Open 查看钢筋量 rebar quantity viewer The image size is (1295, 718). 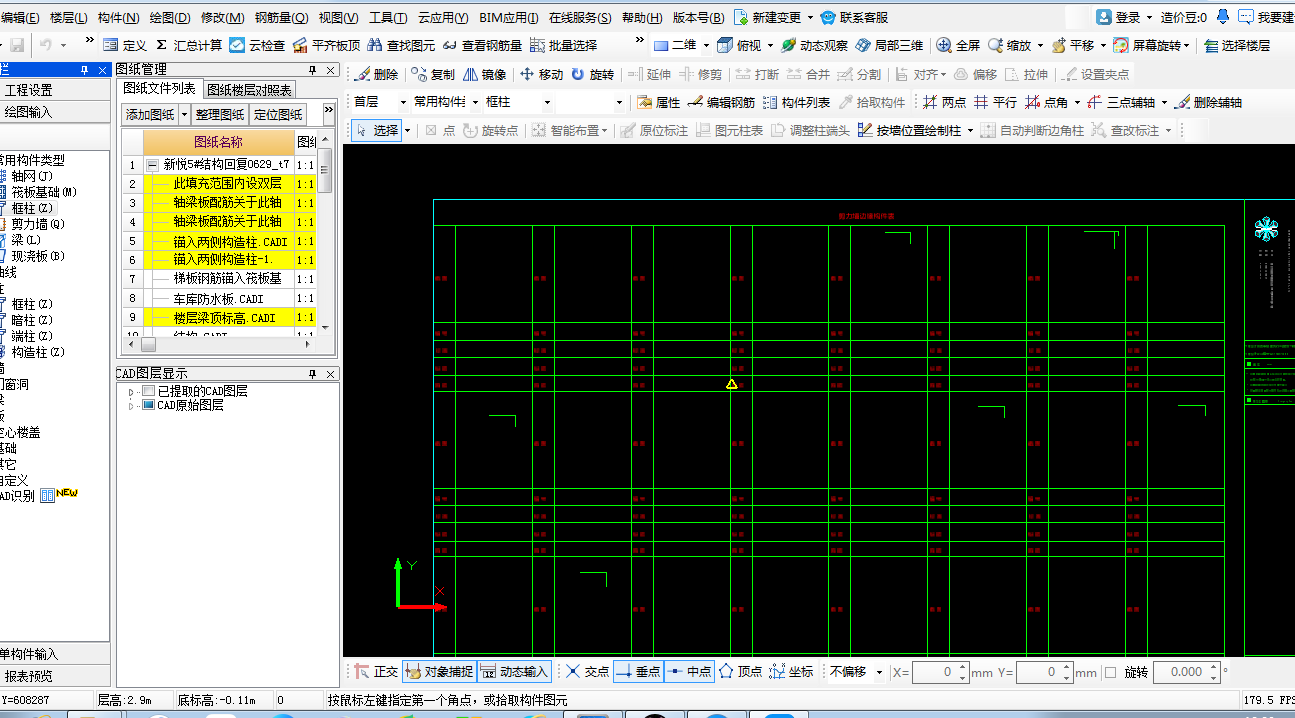pos(482,45)
